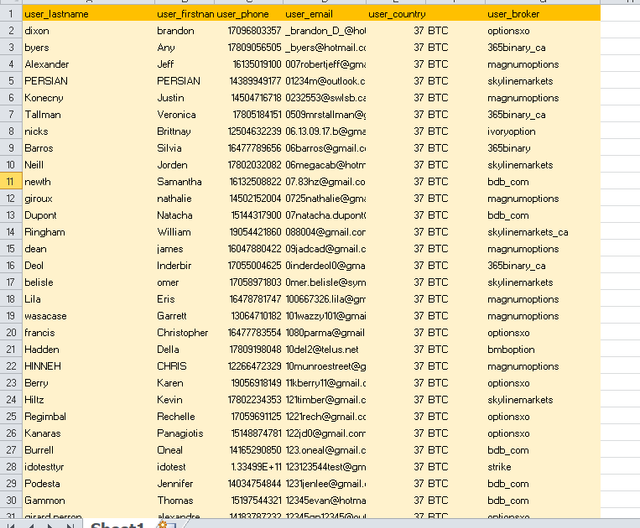This screenshot has height=528, width=640.
Task: Click the Tallman lastname cell
Action: (x=89, y=114)
